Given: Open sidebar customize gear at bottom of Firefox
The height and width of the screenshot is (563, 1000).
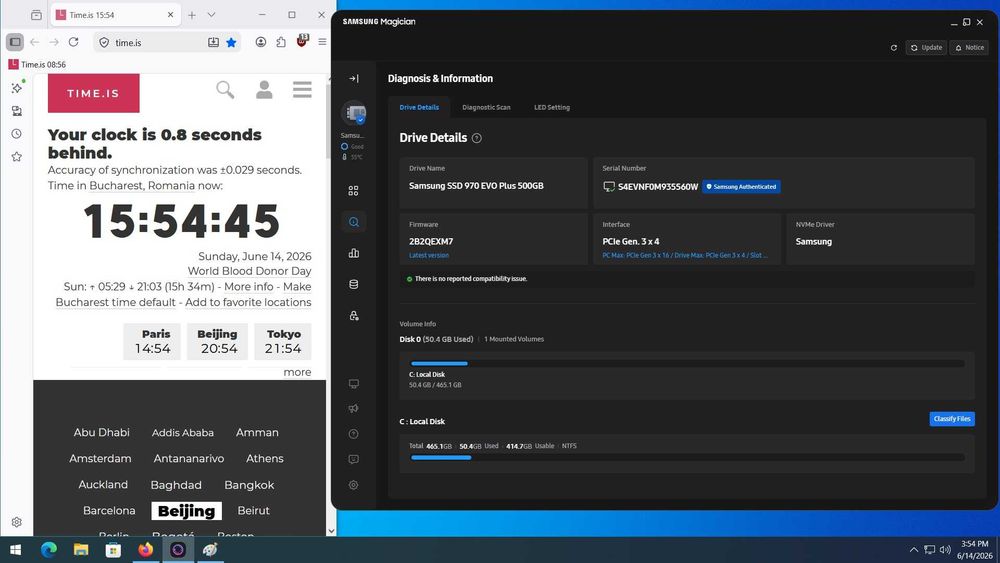Looking at the screenshot, I should tap(17, 522).
